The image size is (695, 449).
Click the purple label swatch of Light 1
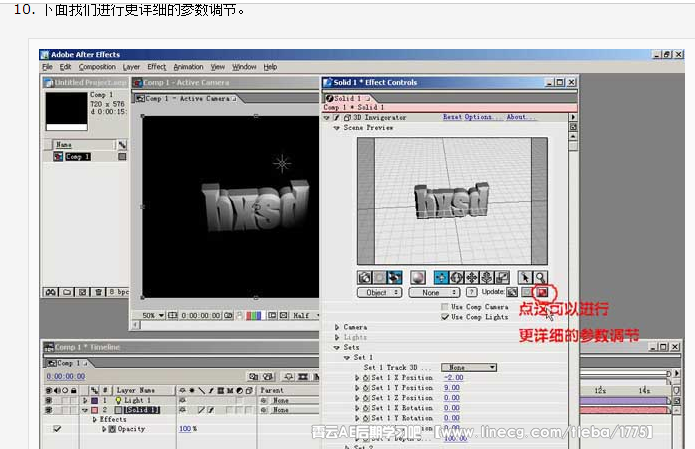coord(94,400)
